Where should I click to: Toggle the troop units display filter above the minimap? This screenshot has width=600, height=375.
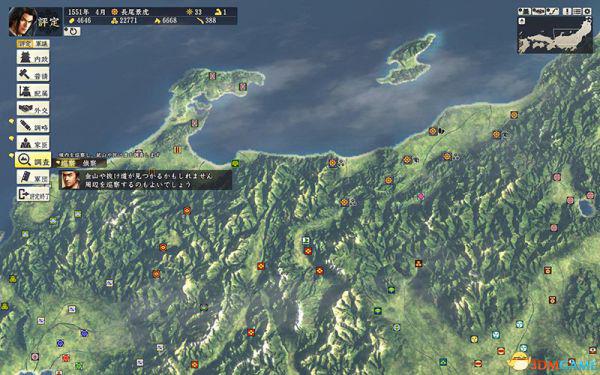[538, 11]
